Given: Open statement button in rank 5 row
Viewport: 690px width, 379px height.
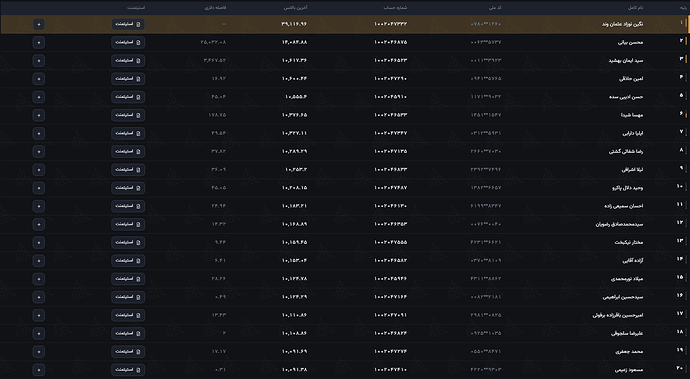Looking at the screenshot, I should [128, 97].
